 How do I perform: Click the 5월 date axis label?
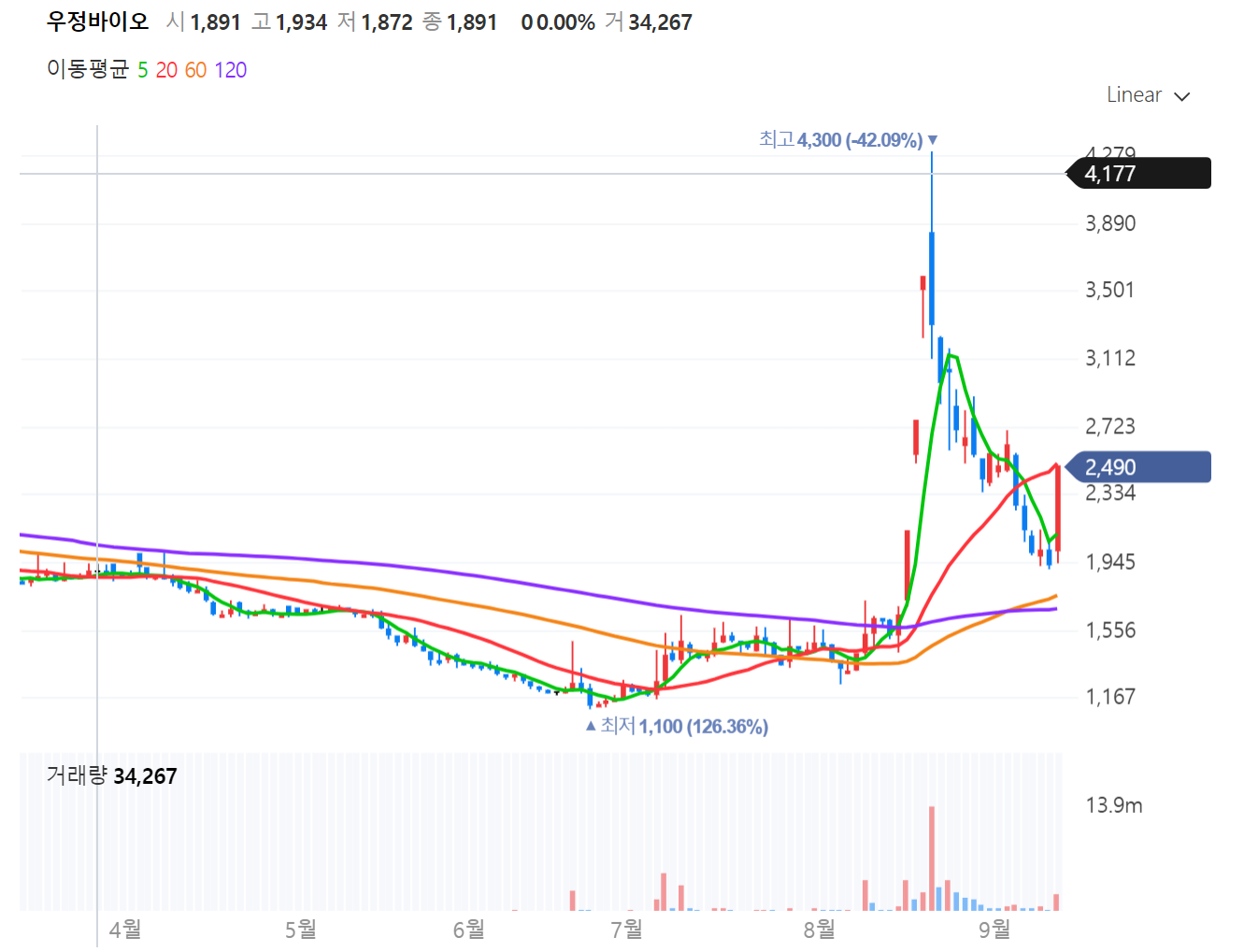[x=301, y=929]
